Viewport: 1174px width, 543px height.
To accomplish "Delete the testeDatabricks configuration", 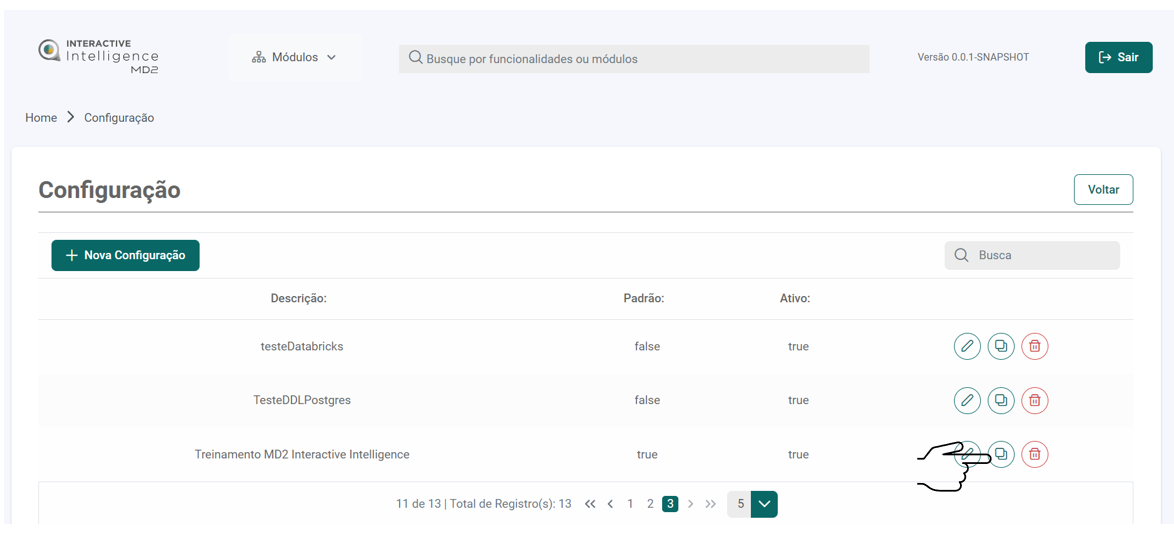I will [x=1035, y=346].
